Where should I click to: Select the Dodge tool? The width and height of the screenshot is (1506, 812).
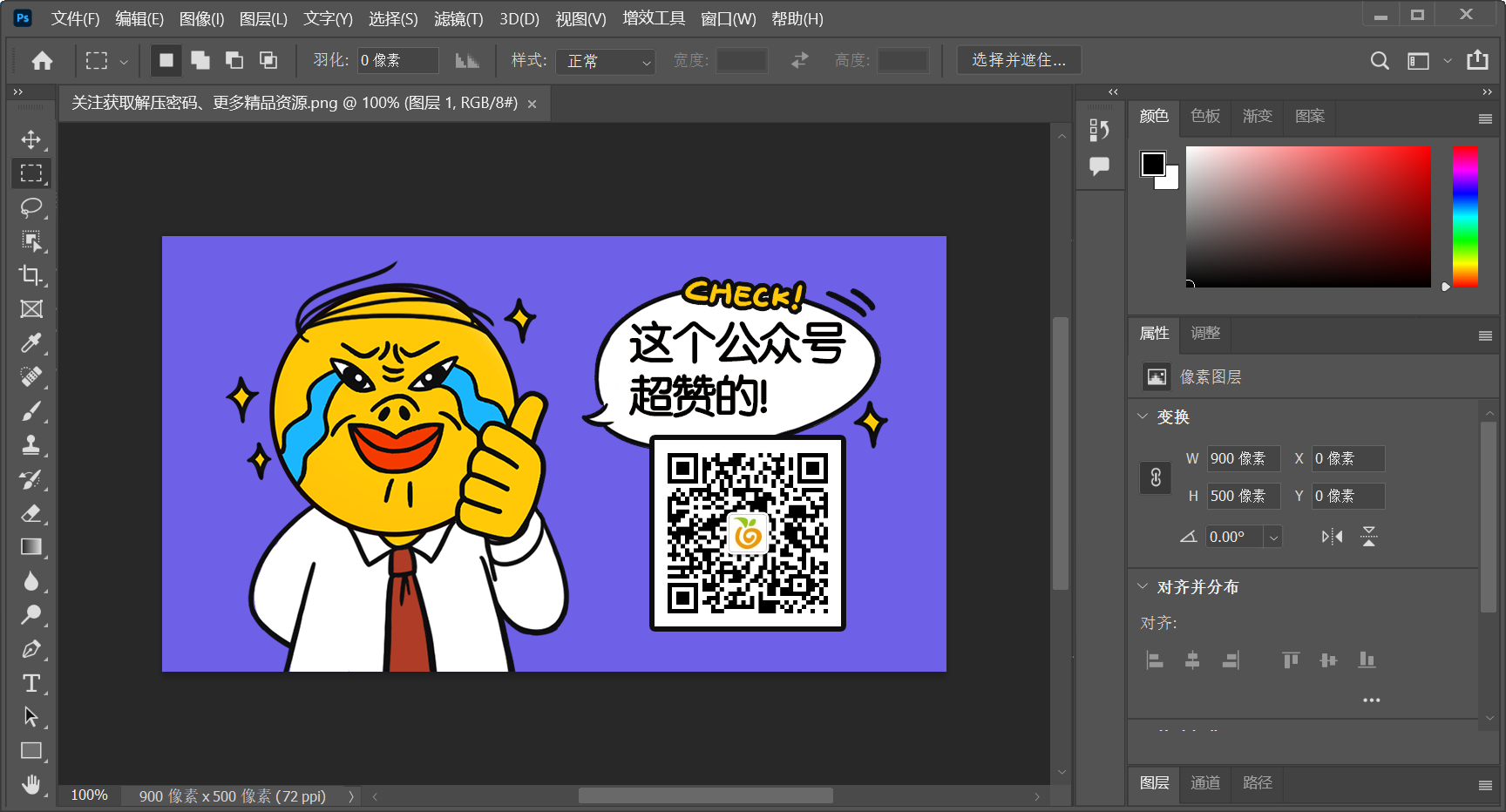(31, 615)
